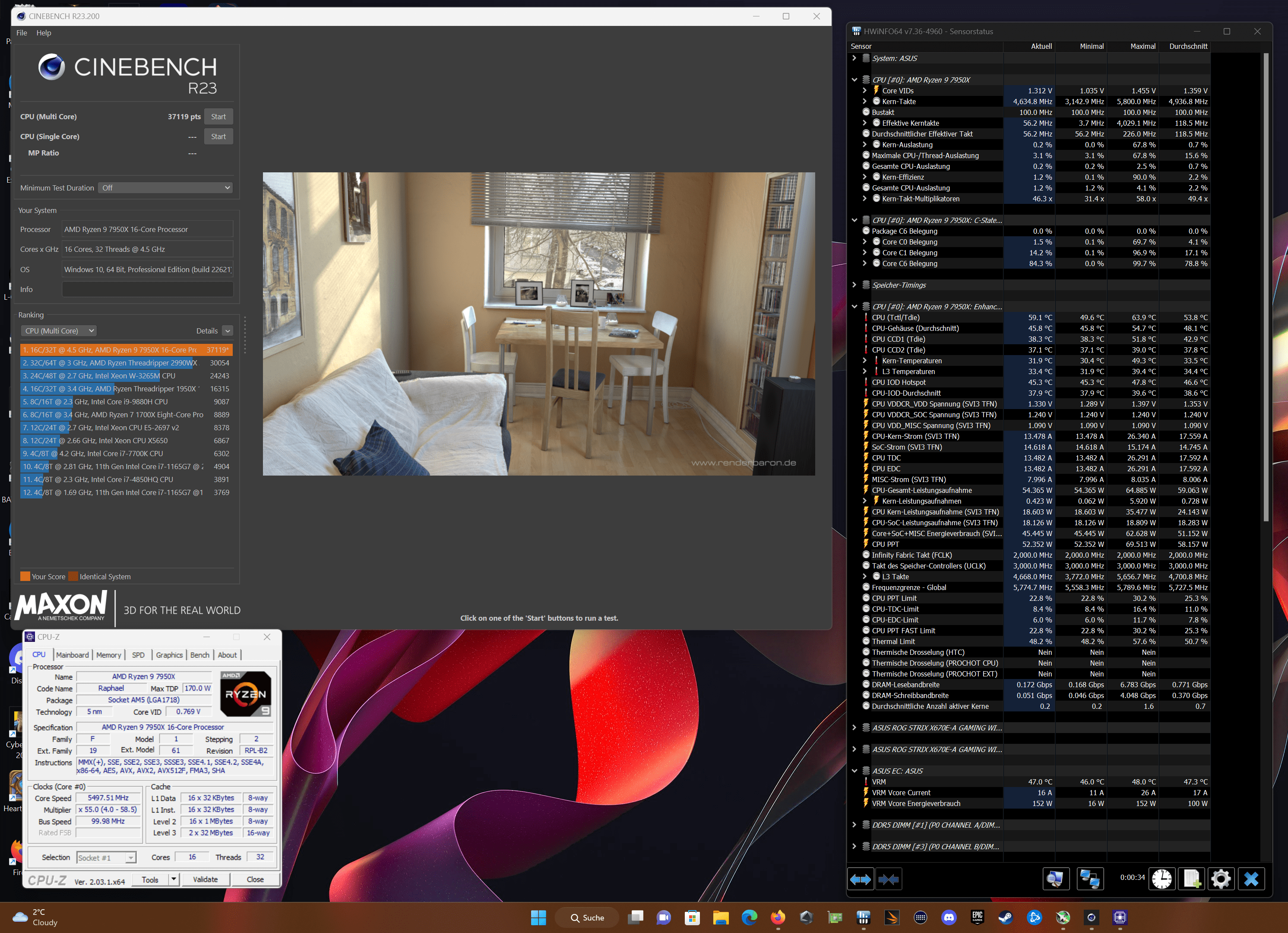1288x933 pixels.
Task: Open the HWiNFO summary magnifier monitor icon
Action: click(1056, 879)
